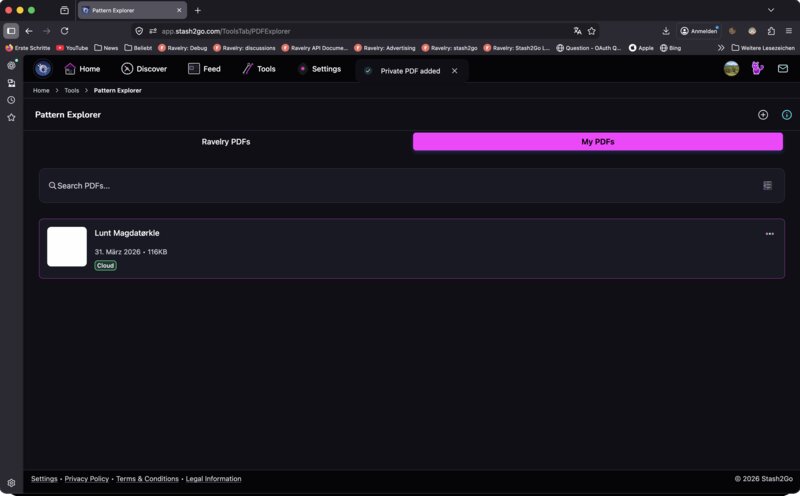The width and height of the screenshot is (800, 496).
Task: Click the Search PDFs input field
Action: 400,185
